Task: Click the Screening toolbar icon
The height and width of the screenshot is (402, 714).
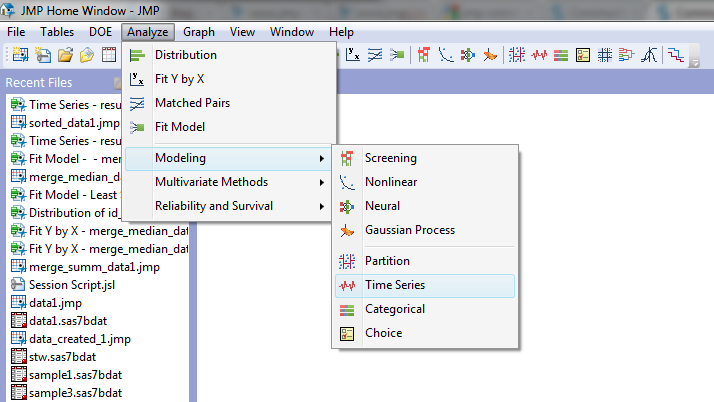Action: click(424, 55)
